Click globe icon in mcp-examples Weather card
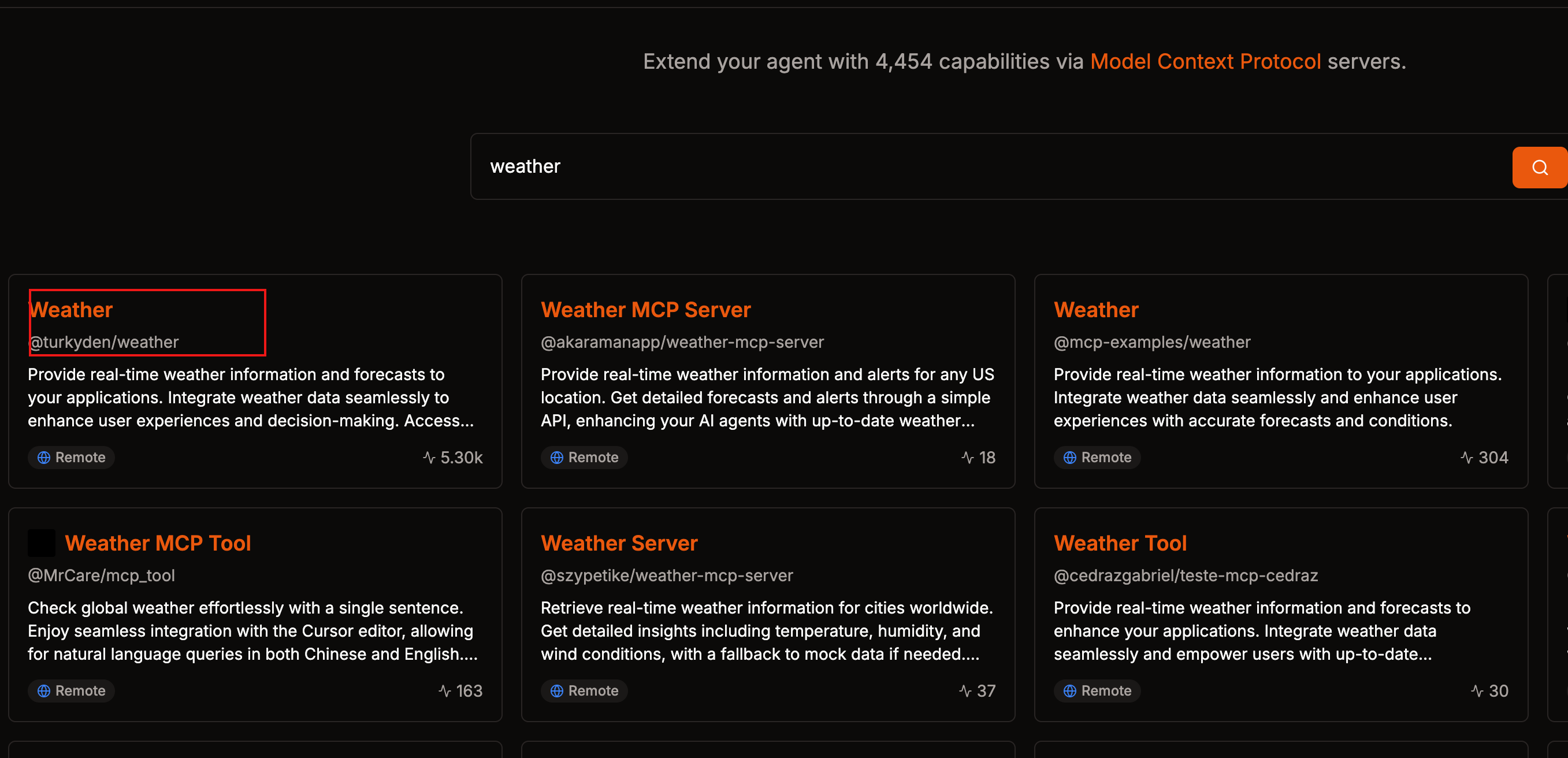Viewport: 1568px width, 758px height. (x=1069, y=457)
